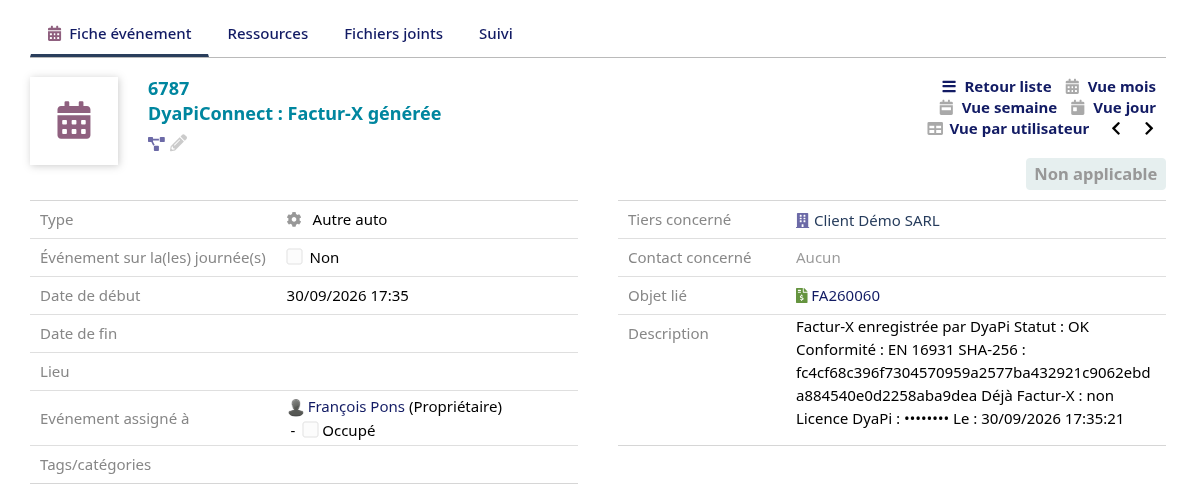Image resolution: width=1198 pixels, height=500 pixels.
Task: Click the Description label
Action: pyautogui.click(x=668, y=334)
